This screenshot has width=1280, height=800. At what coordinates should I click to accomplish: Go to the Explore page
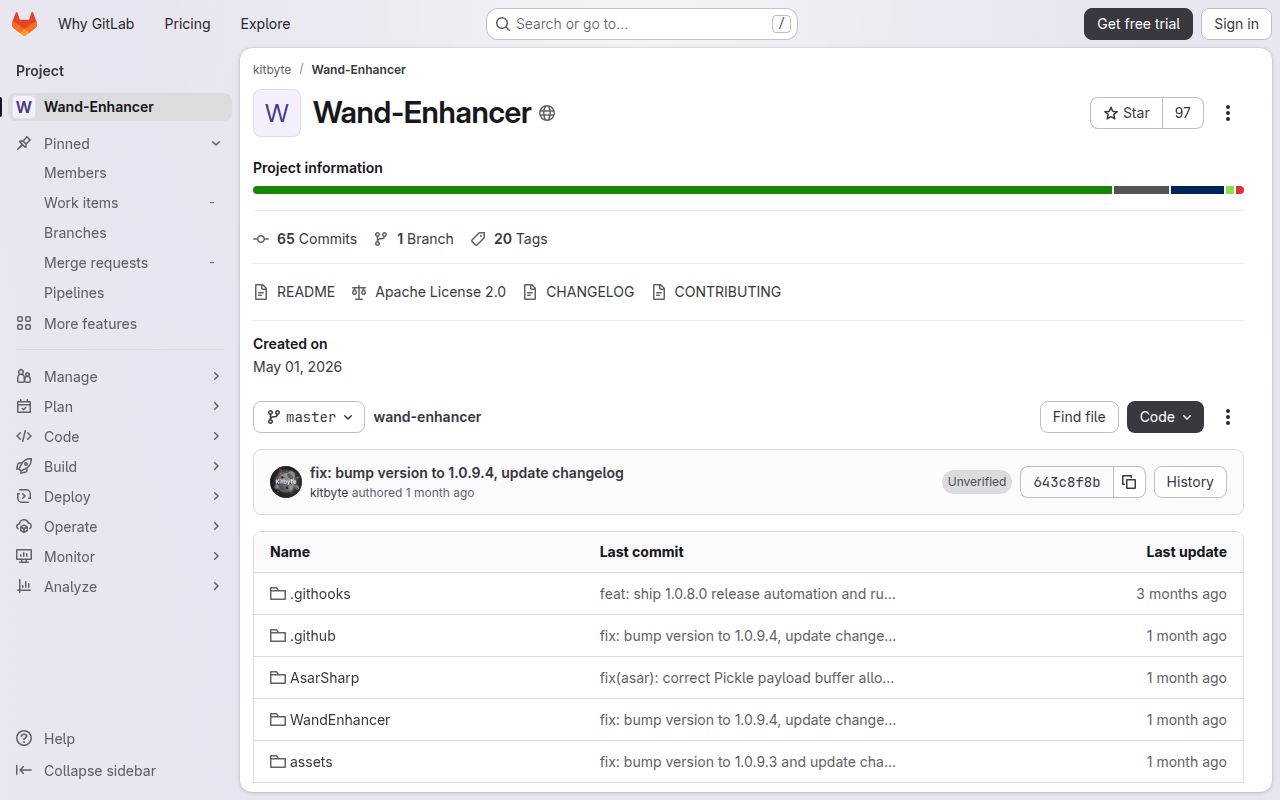click(265, 24)
